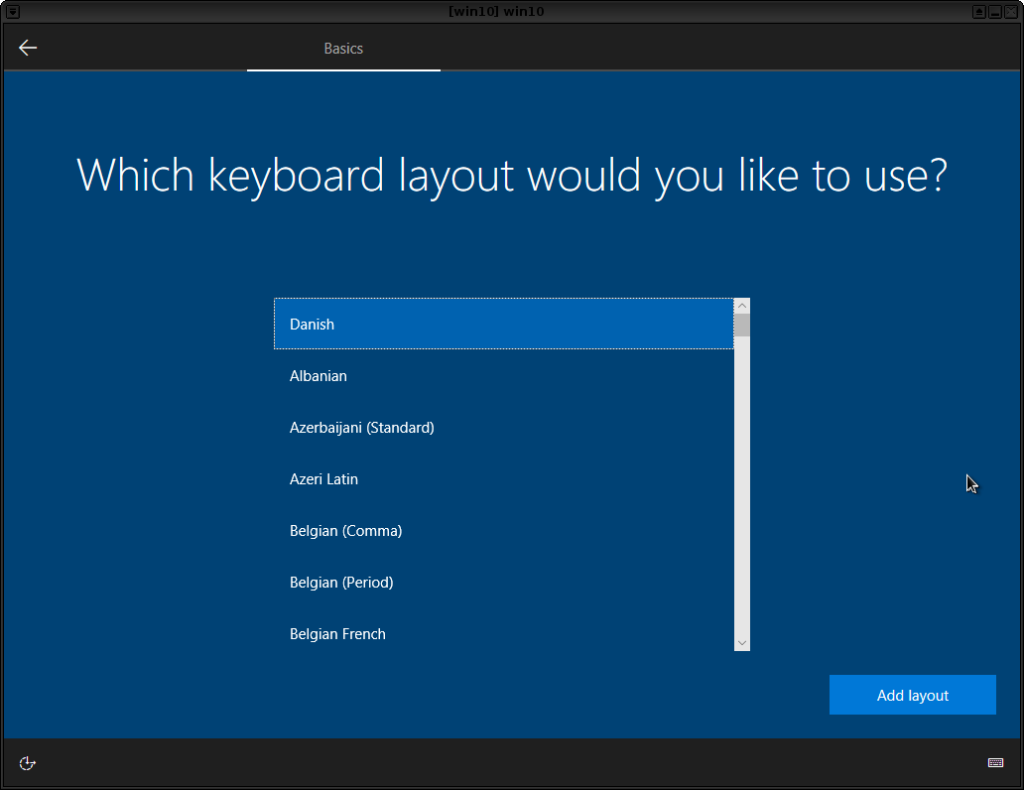The image size is (1024, 790).
Task: Select the Danish keyboard layout
Action: (504, 324)
